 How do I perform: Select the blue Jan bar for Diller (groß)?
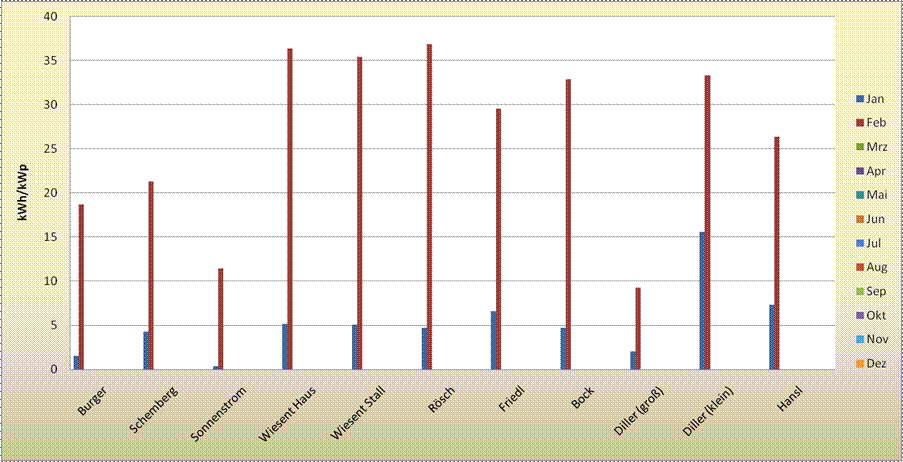pyautogui.click(x=633, y=360)
